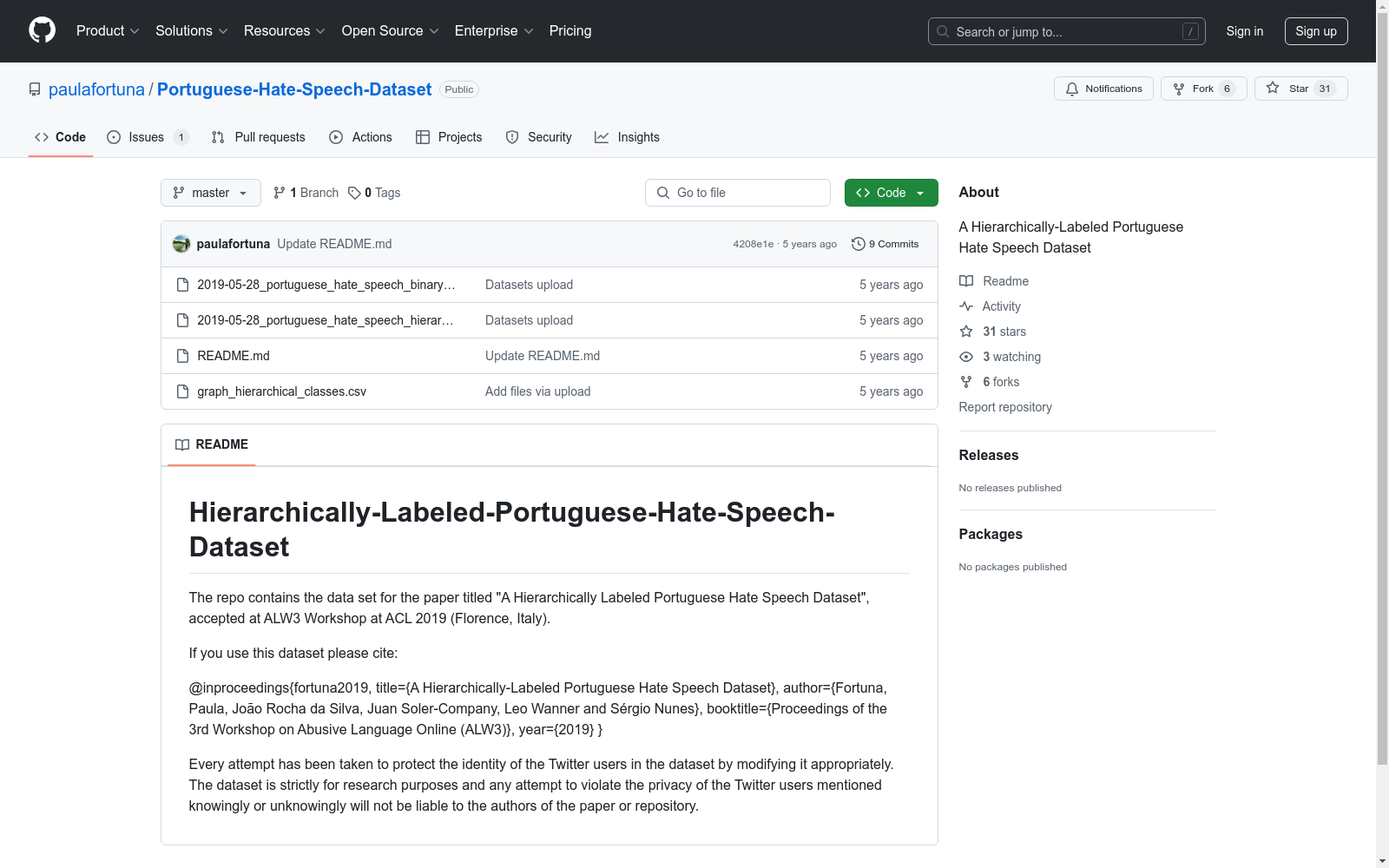
Task: Open the graph_hierarchical_classes.csv file
Action: tap(281, 391)
